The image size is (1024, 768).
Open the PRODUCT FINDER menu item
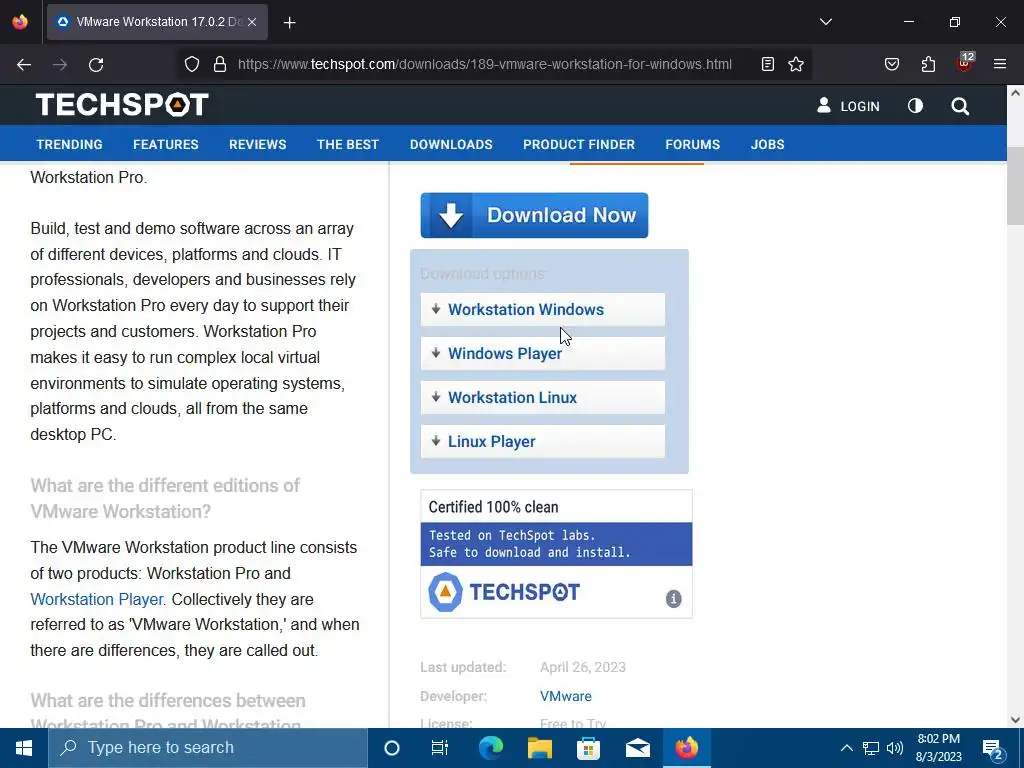pyautogui.click(x=579, y=144)
